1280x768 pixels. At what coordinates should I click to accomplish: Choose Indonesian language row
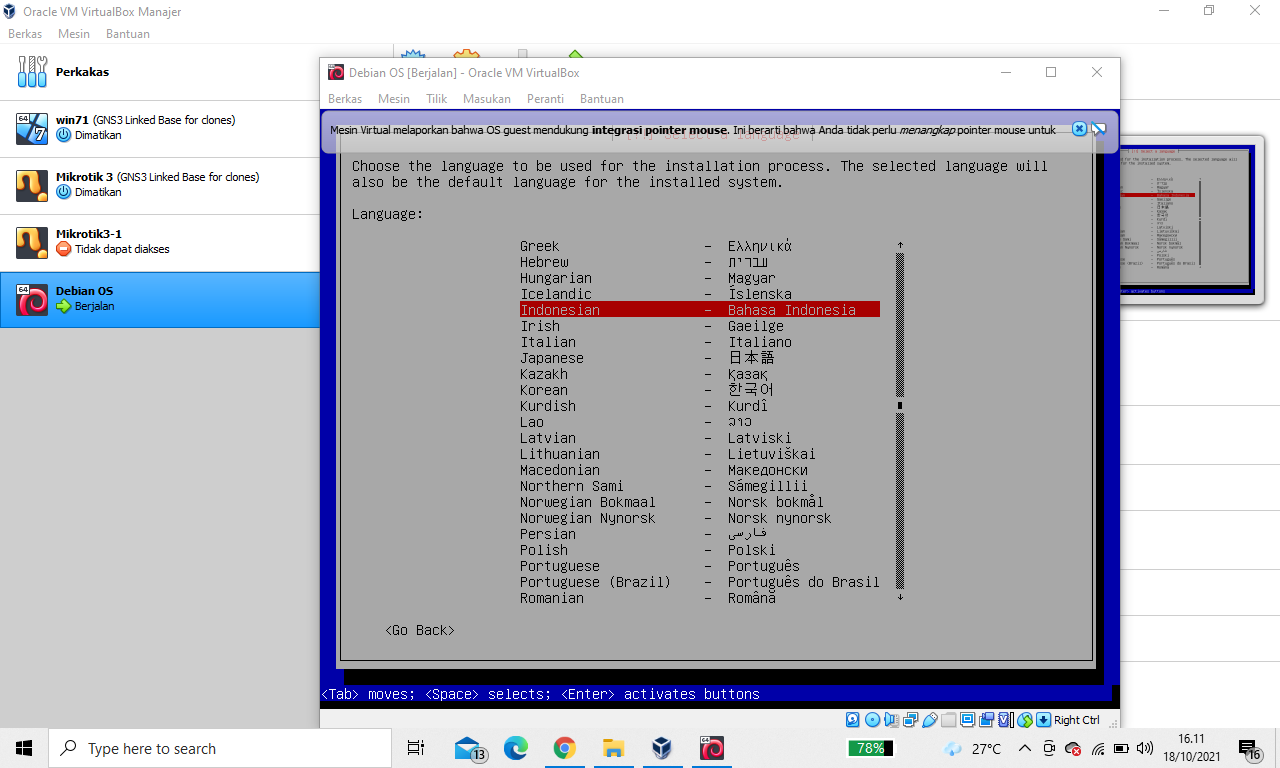coord(699,310)
